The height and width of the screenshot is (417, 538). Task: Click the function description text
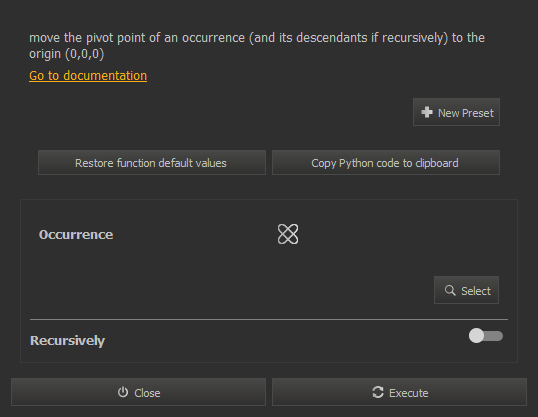(x=257, y=46)
